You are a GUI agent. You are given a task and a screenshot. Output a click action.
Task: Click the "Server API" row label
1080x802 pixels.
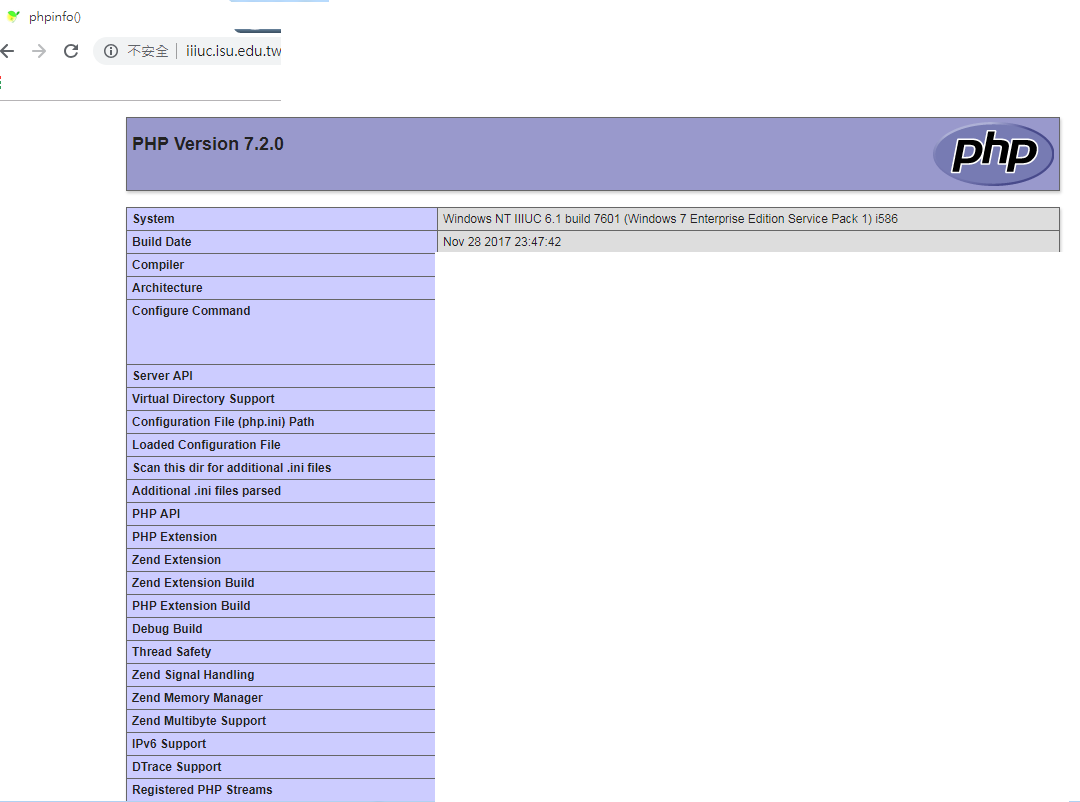(x=163, y=376)
